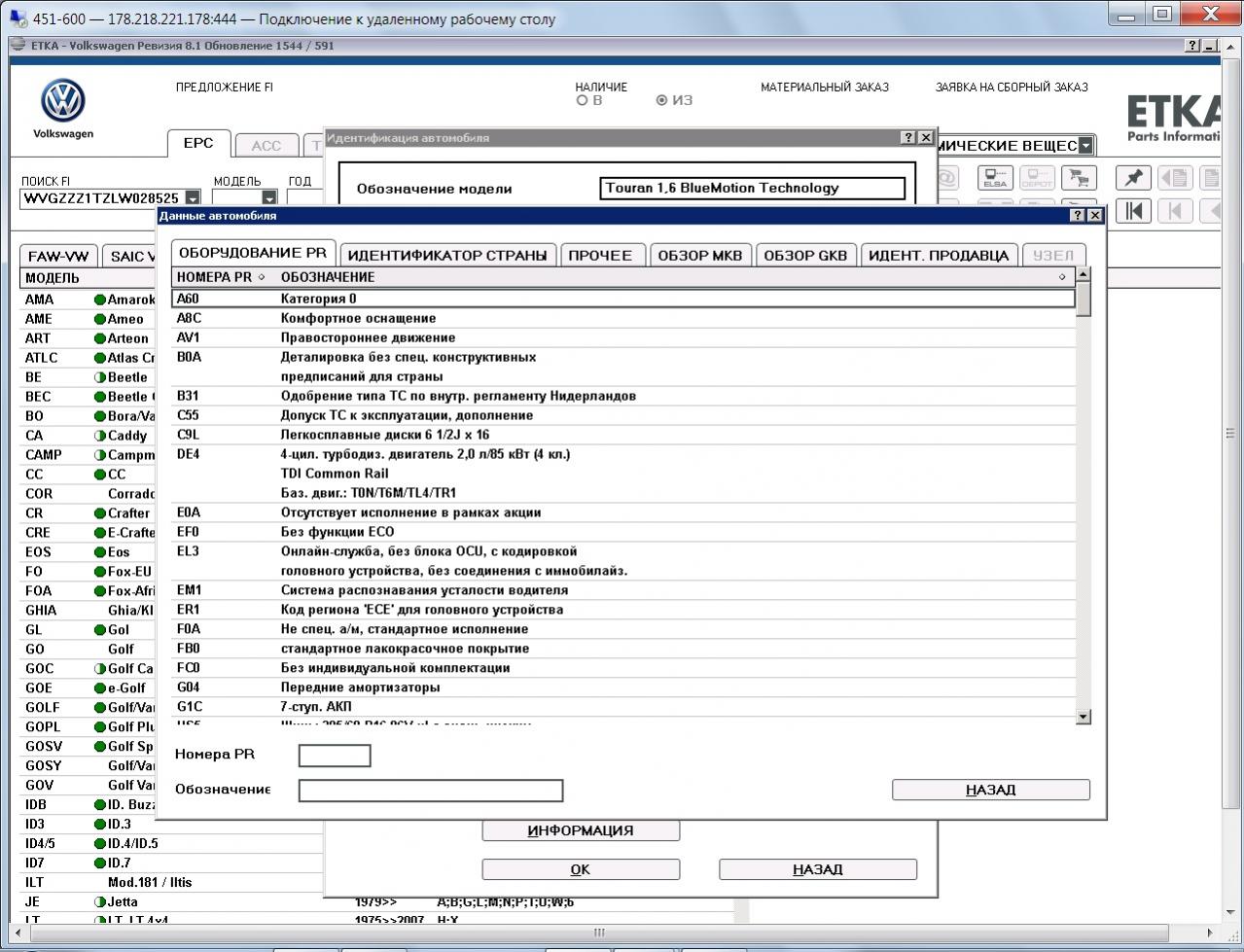Viewport: 1244px width, 952px height.
Task: Open the shopping carts icon
Action: 1077,178
